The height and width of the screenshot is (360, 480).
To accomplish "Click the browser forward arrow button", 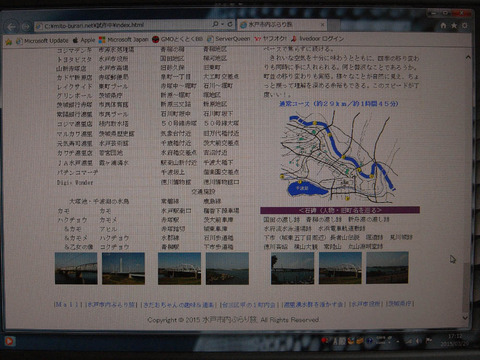I will coord(26,27).
